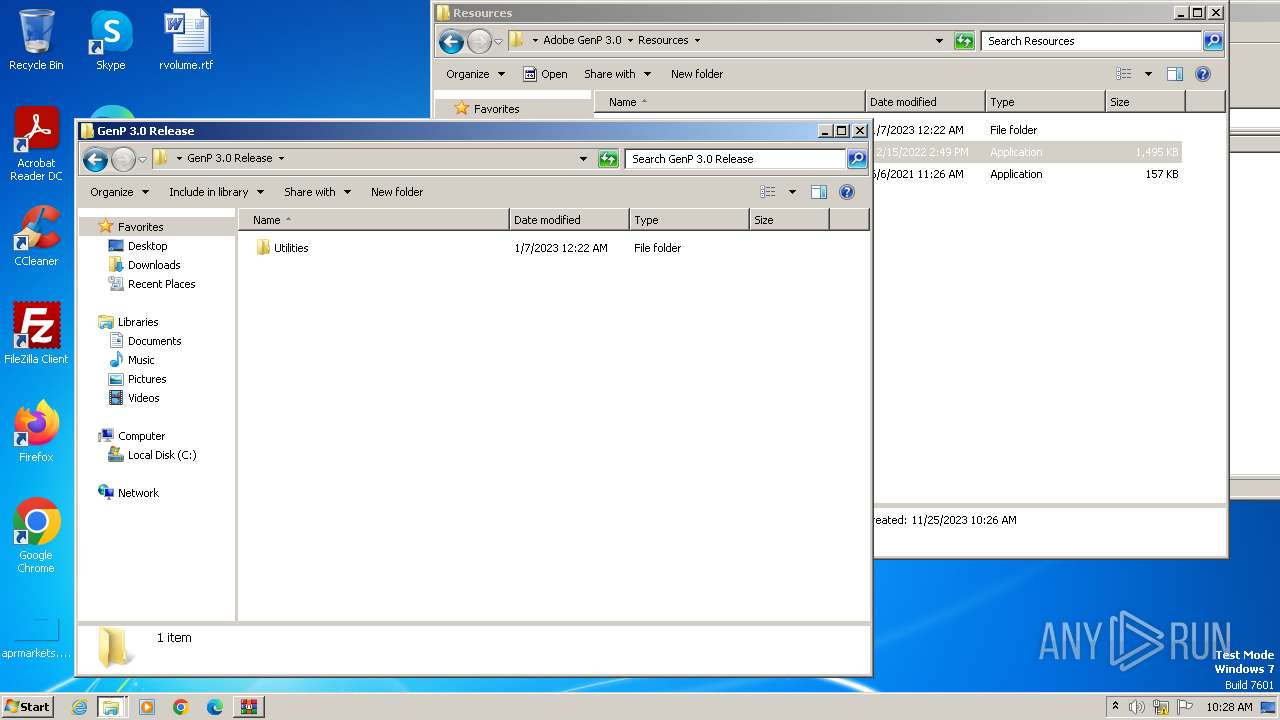1280x720 pixels.
Task: Show hidden system tray icons
Action: (x=1115, y=706)
